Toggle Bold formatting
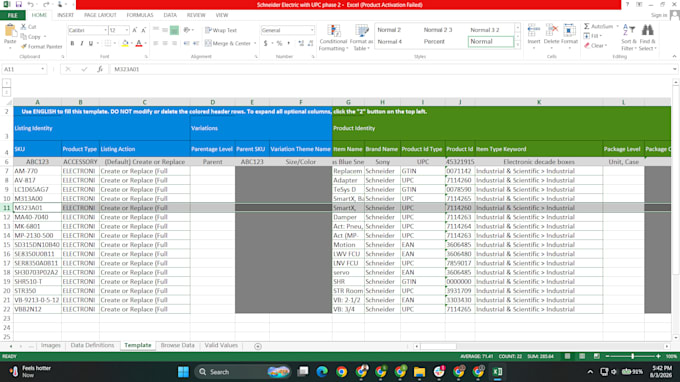Viewport: 680px width, 382px height. click(x=72, y=43)
